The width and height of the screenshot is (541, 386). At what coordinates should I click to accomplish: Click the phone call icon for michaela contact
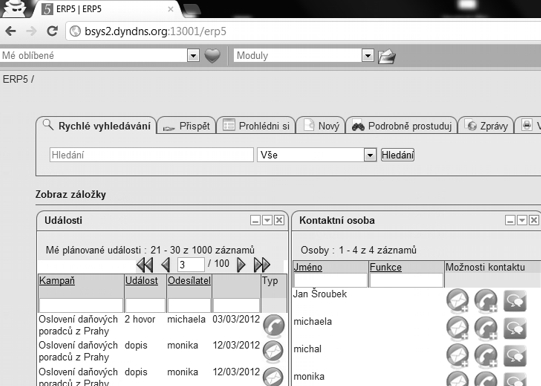pos(486,328)
